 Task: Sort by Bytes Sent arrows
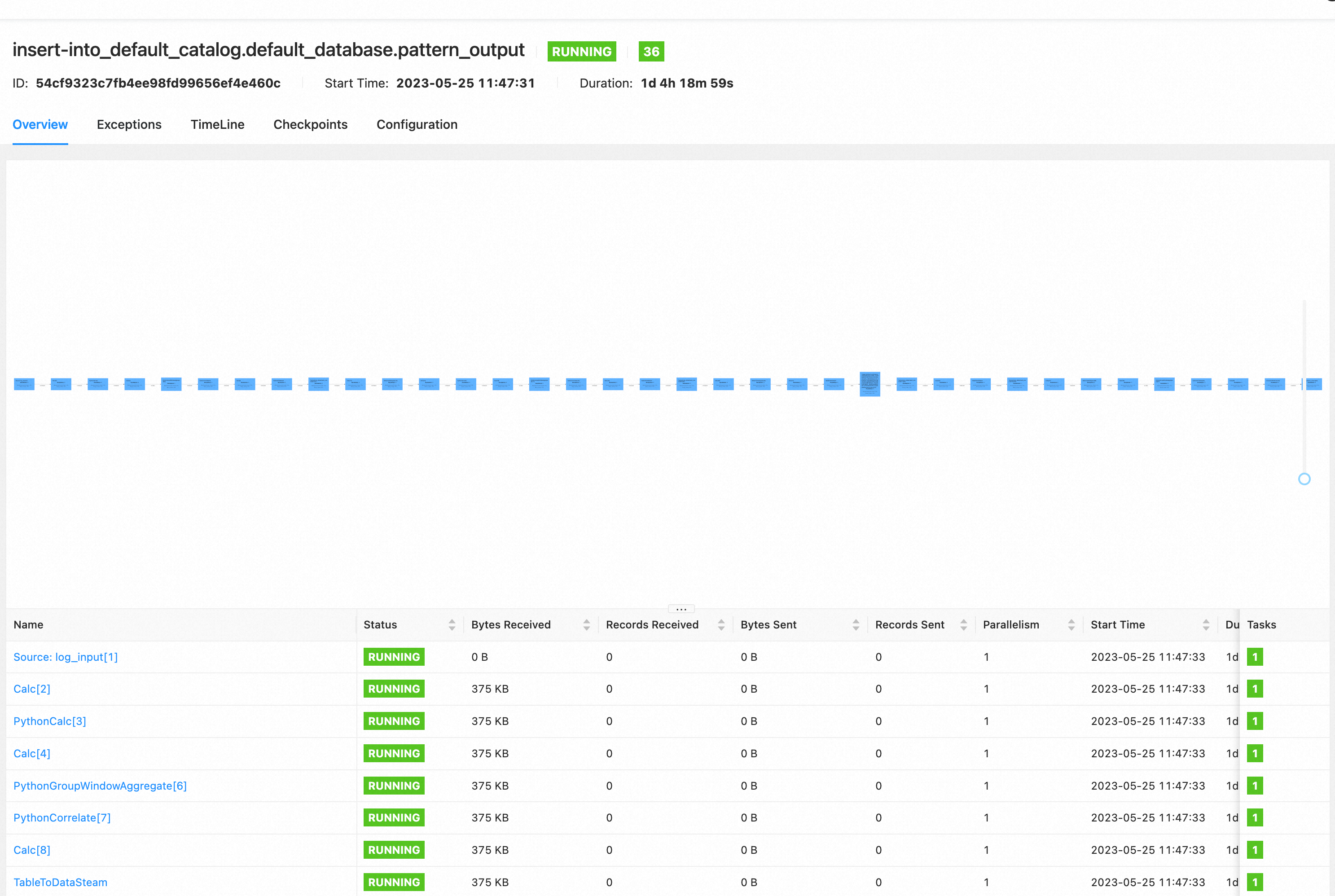coord(856,624)
